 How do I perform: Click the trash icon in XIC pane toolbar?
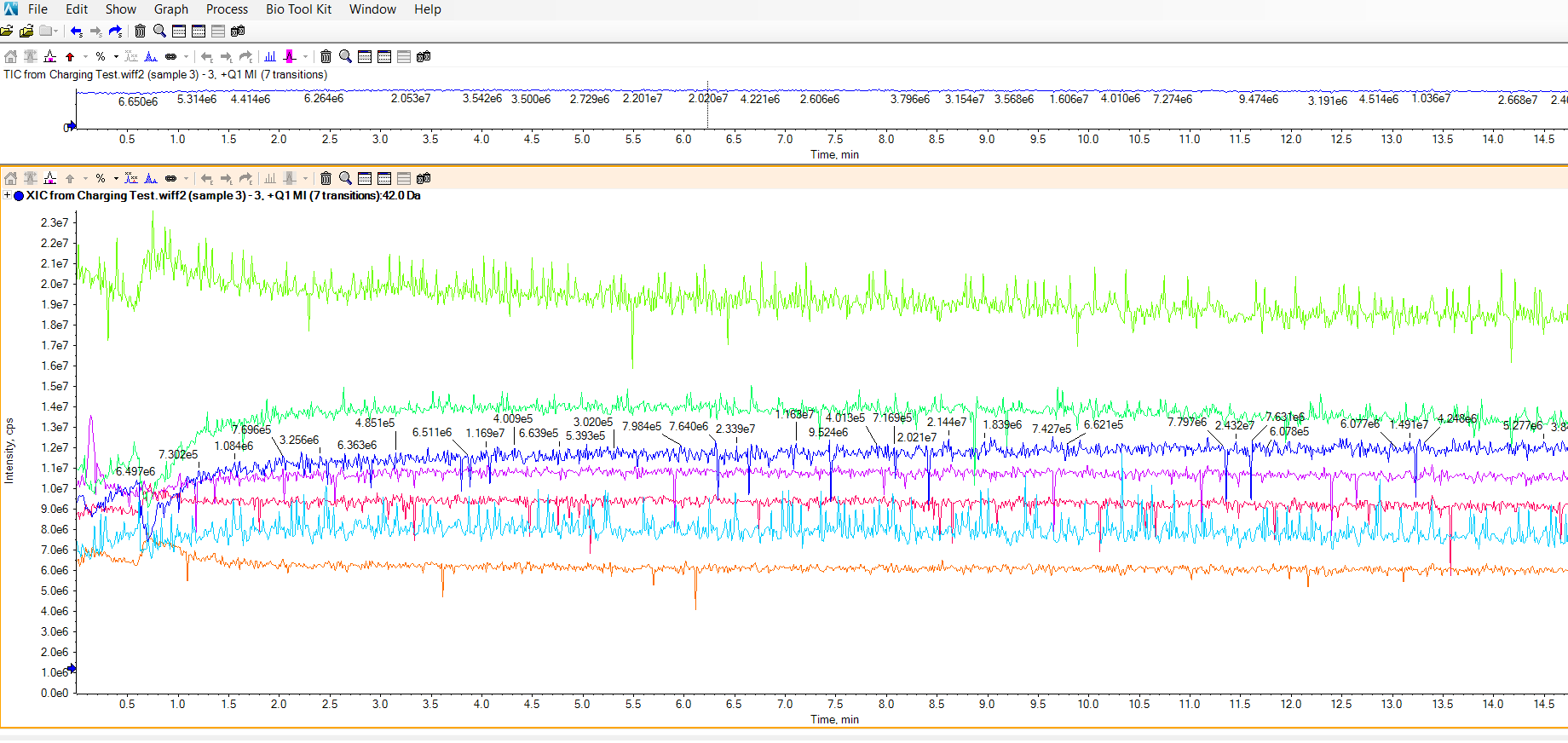pyautogui.click(x=326, y=179)
